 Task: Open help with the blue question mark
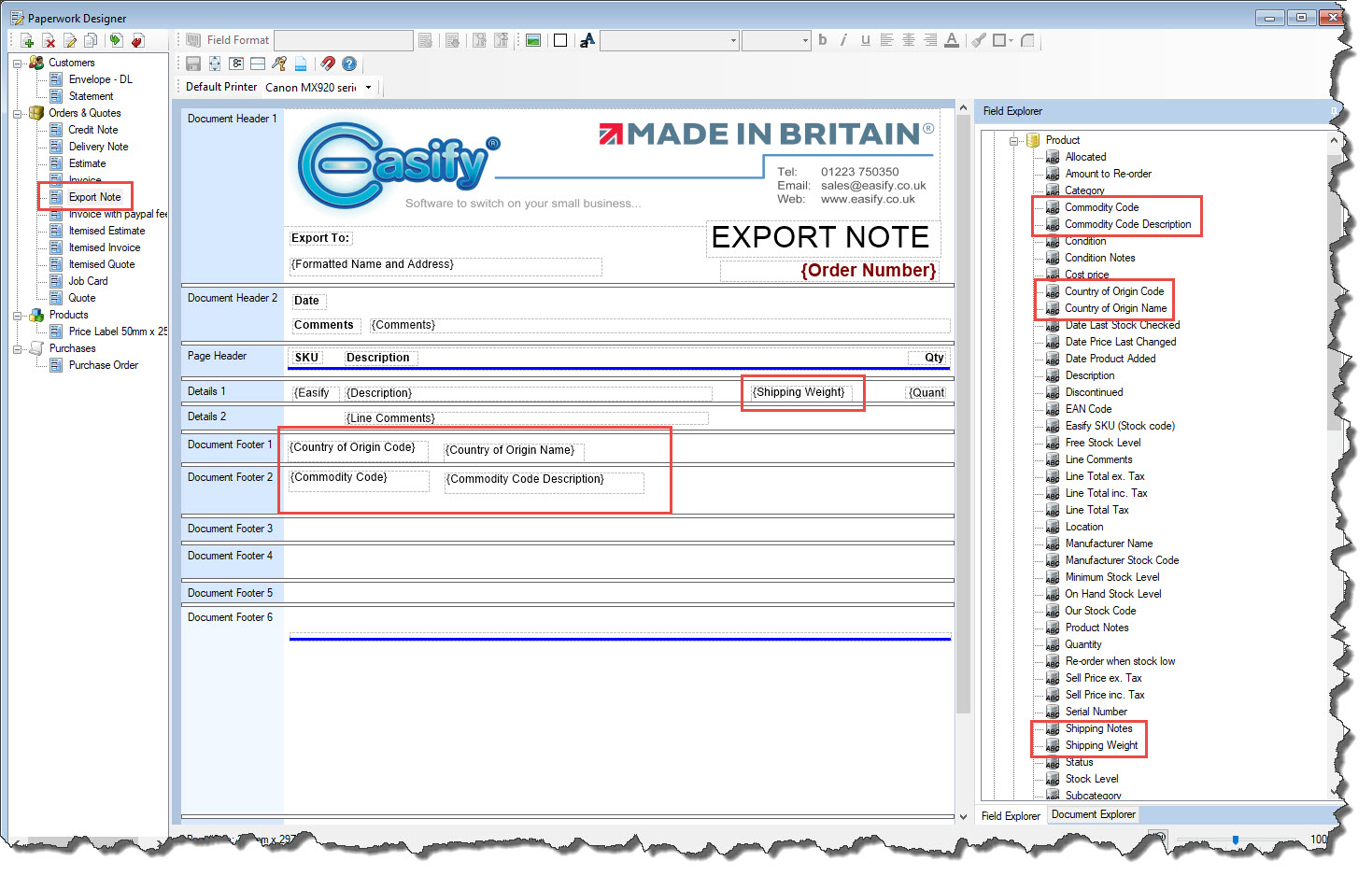coord(349,64)
